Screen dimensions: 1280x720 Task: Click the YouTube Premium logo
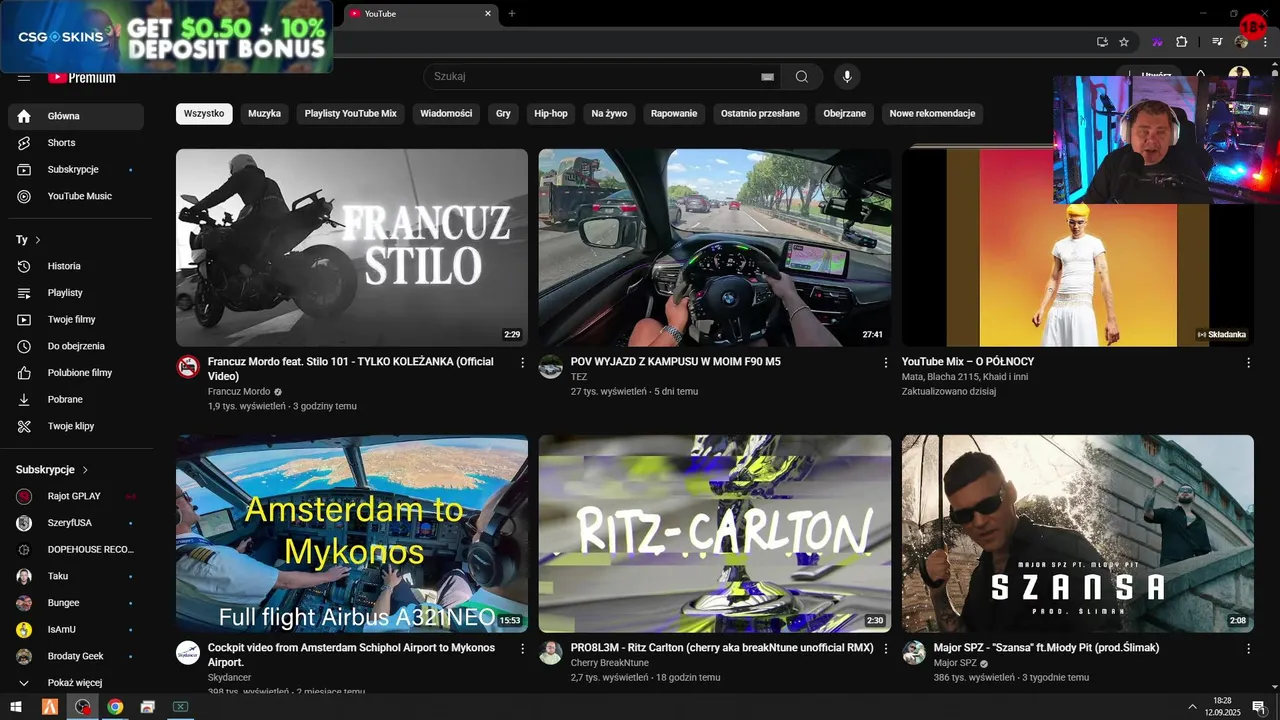(x=82, y=77)
